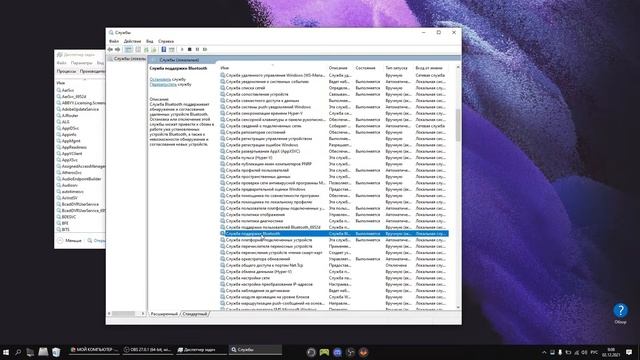This screenshot has width=640, height=360.
Task: Select Служба общего доступа к портам Net.Tcp row
Action: click(x=334, y=265)
